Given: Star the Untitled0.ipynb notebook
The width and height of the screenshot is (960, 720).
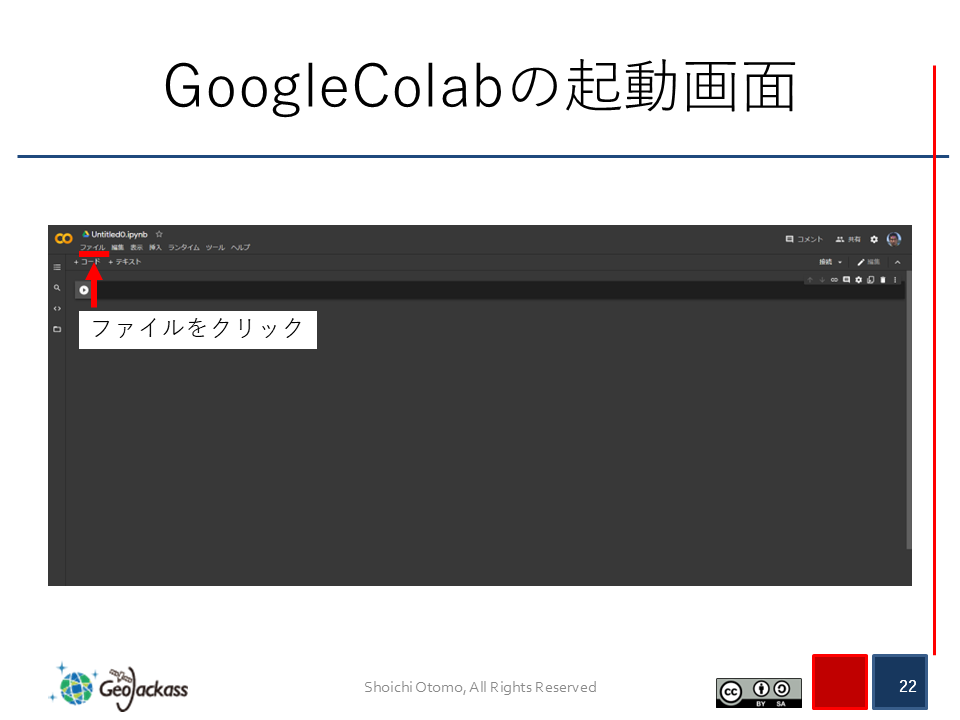Looking at the screenshot, I should (x=159, y=234).
